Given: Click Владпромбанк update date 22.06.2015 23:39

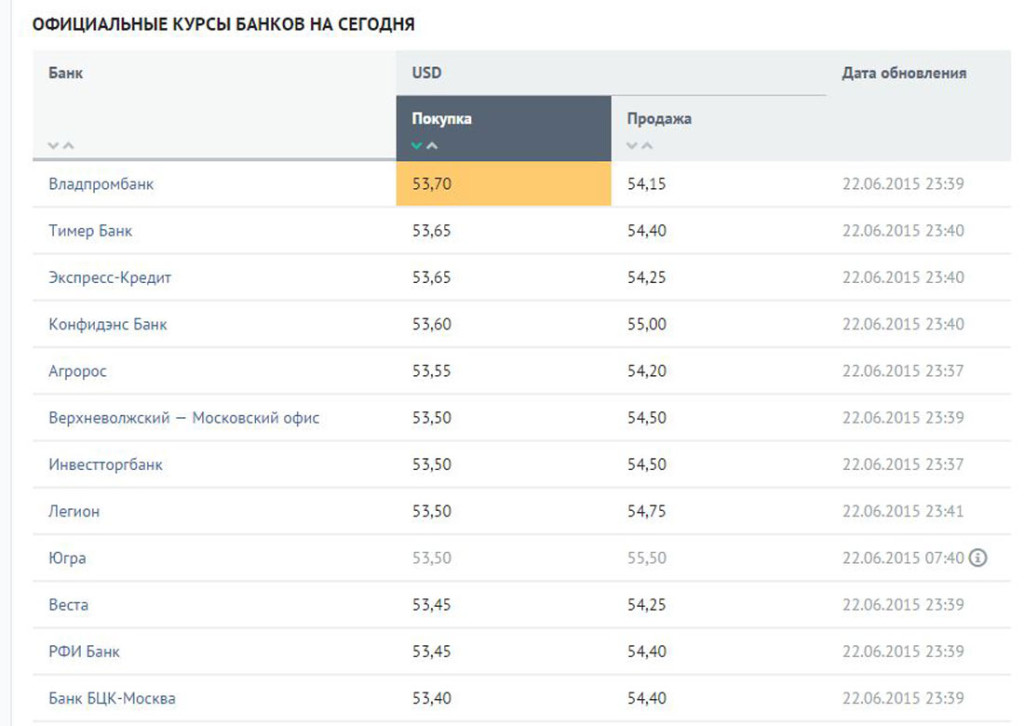Looking at the screenshot, I should coord(903,184).
